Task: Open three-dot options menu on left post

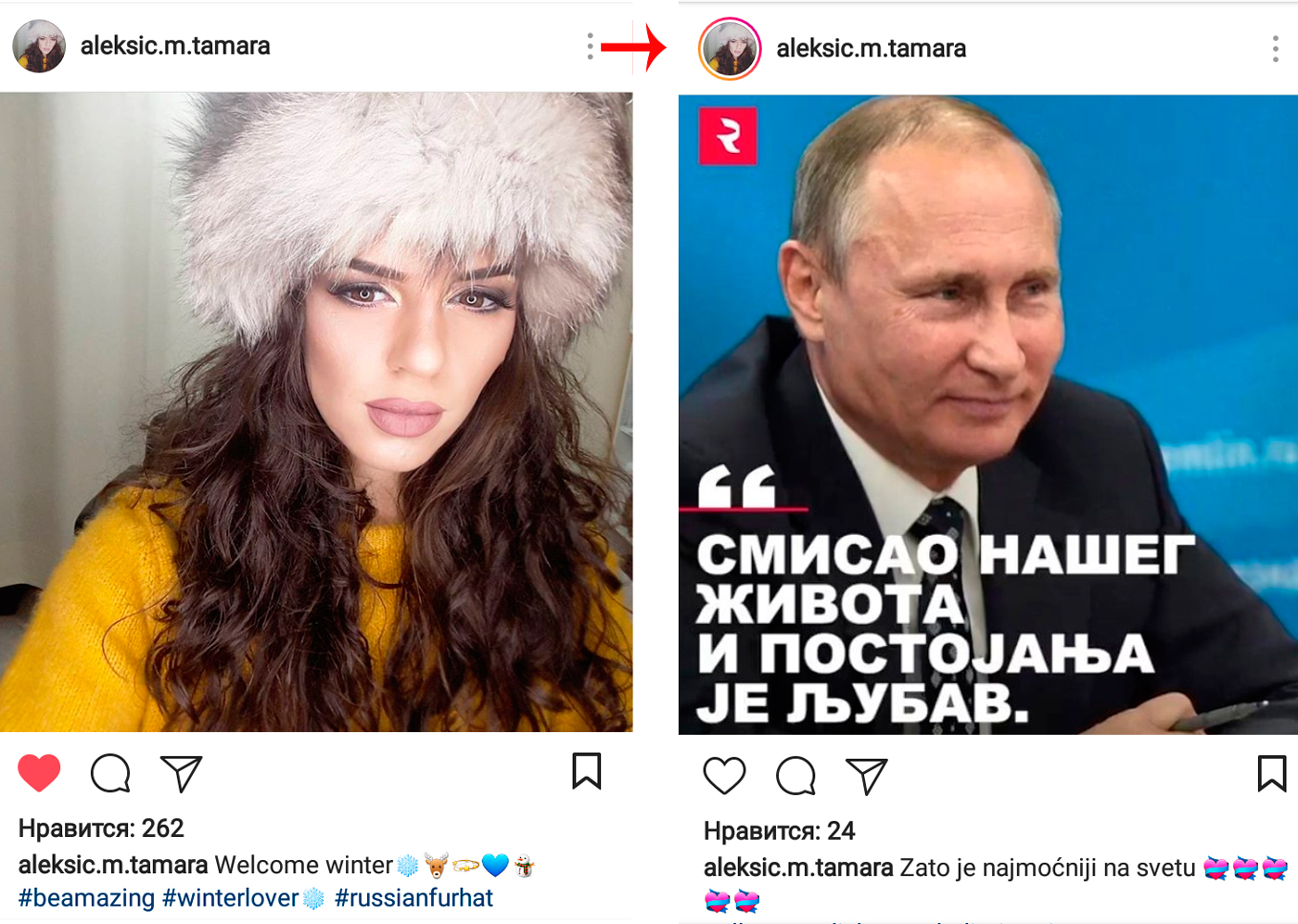Action: pos(590,46)
